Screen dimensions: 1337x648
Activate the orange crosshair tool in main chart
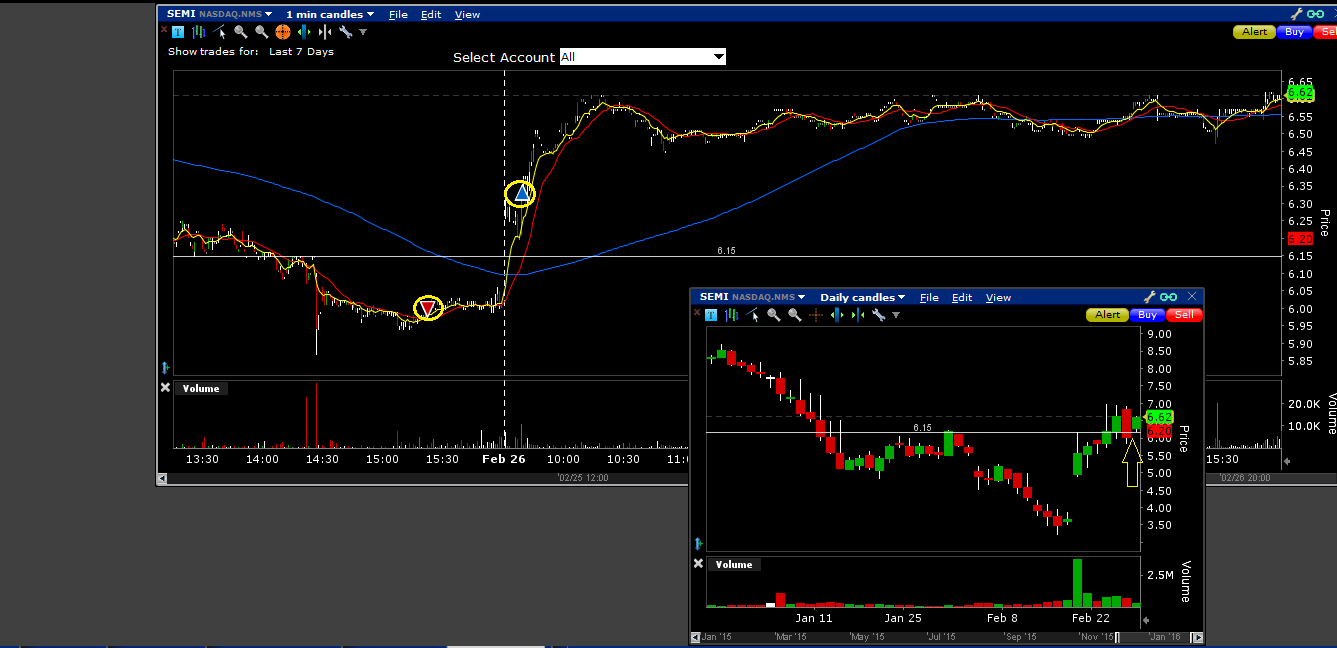coord(282,32)
